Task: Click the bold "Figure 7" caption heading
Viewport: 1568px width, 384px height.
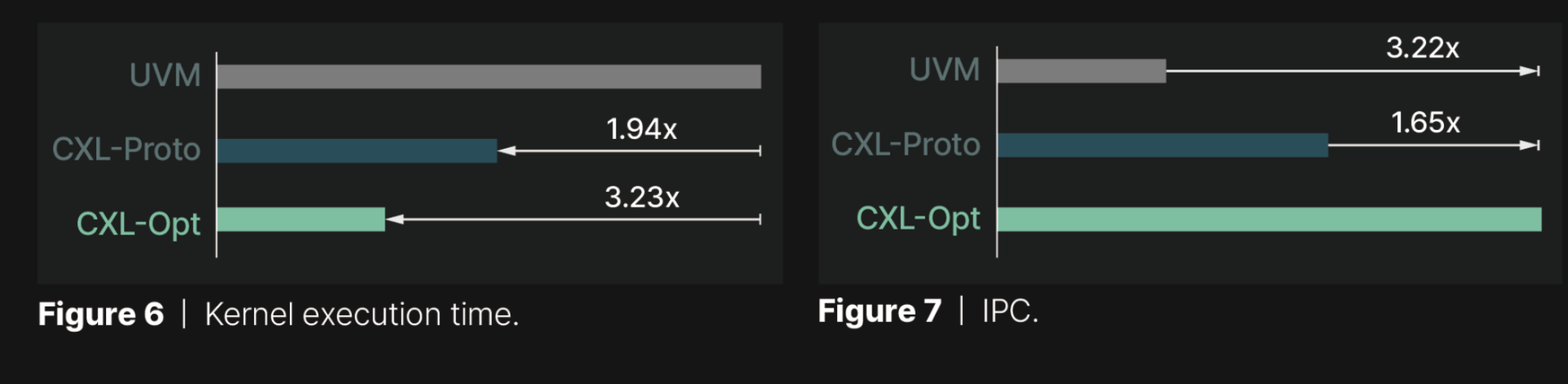Action: (x=880, y=311)
